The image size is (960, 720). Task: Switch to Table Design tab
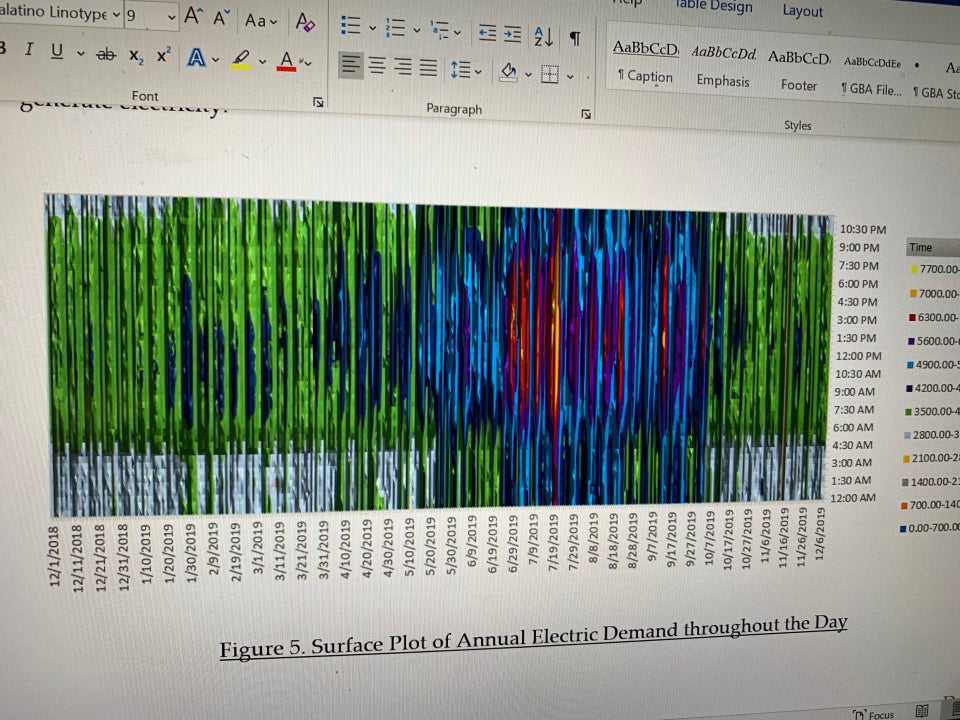pos(714,6)
